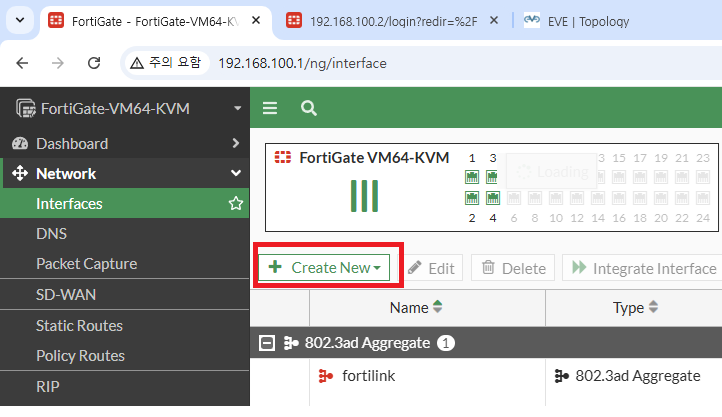Select port 2 on the faceplate
Screen dimensions: 722x417
tap(472, 198)
